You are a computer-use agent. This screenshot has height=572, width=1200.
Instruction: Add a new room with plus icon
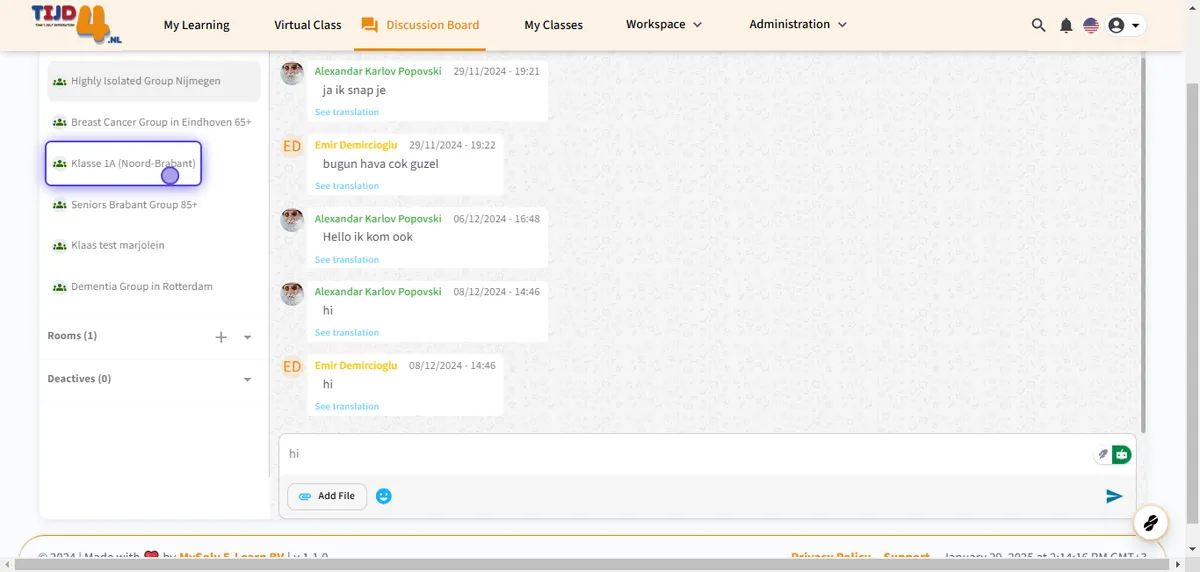[x=221, y=337]
